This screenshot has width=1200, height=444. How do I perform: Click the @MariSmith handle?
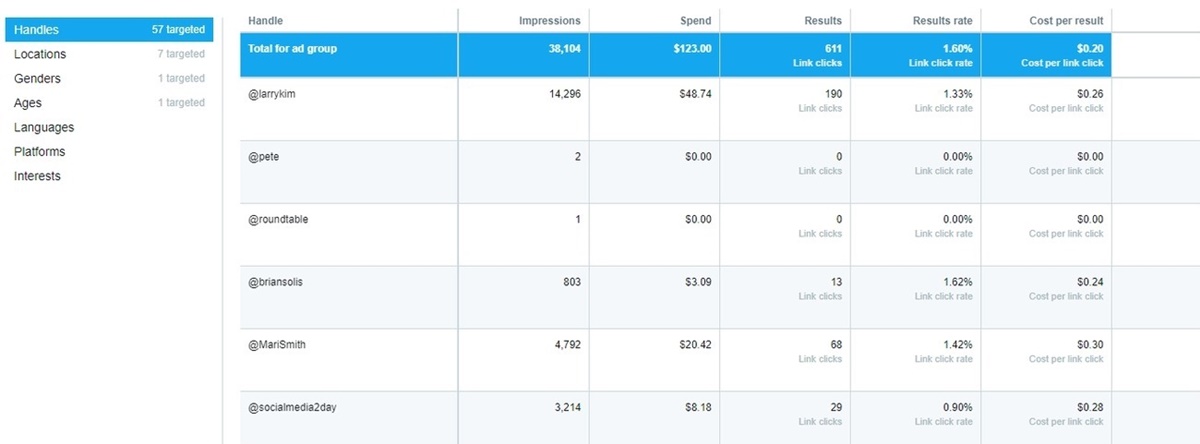coord(276,345)
